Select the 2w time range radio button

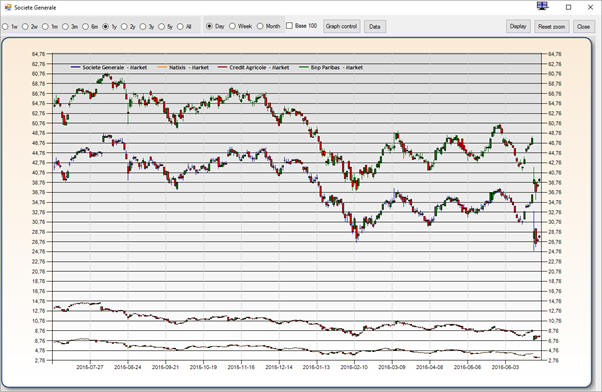point(25,27)
